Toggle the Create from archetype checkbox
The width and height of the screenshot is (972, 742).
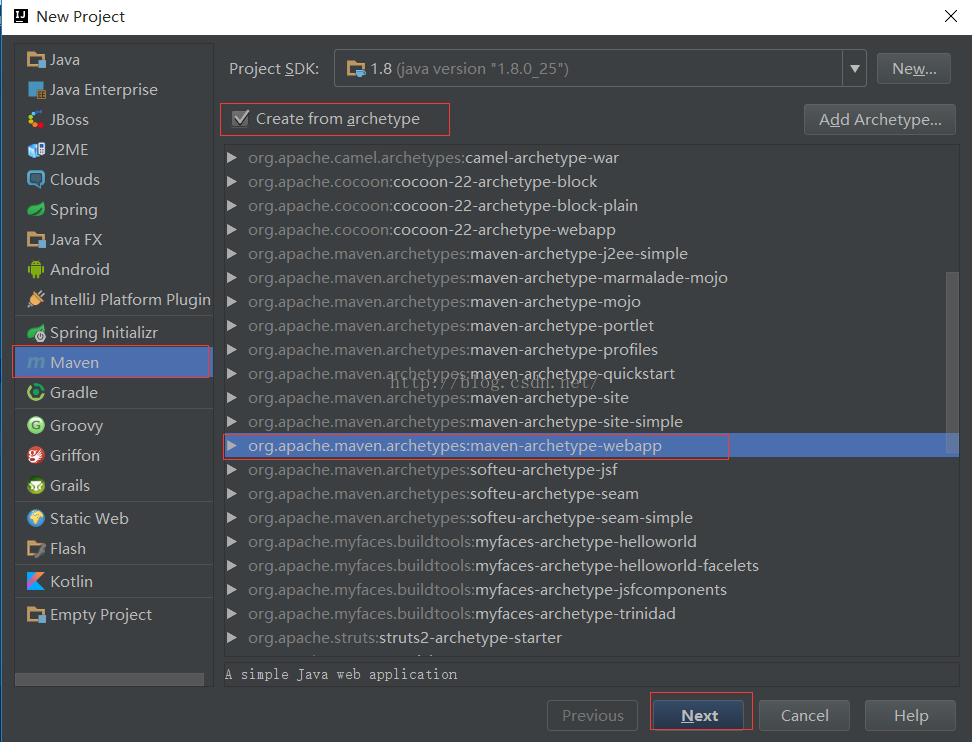[x=241, y=118]
